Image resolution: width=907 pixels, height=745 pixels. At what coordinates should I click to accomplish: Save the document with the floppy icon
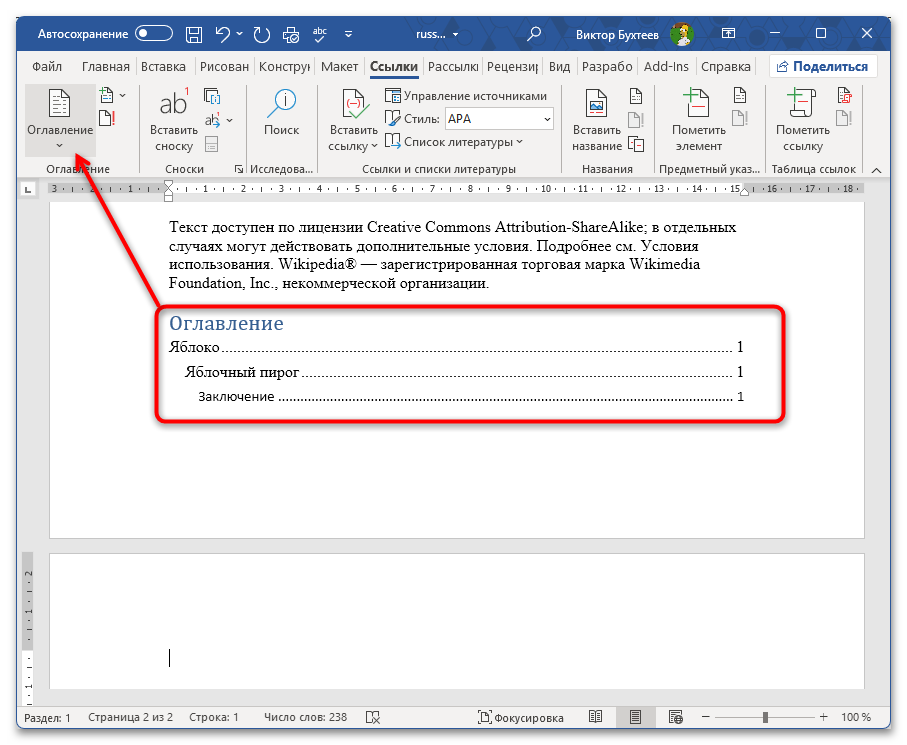click(x=194, y=34)
